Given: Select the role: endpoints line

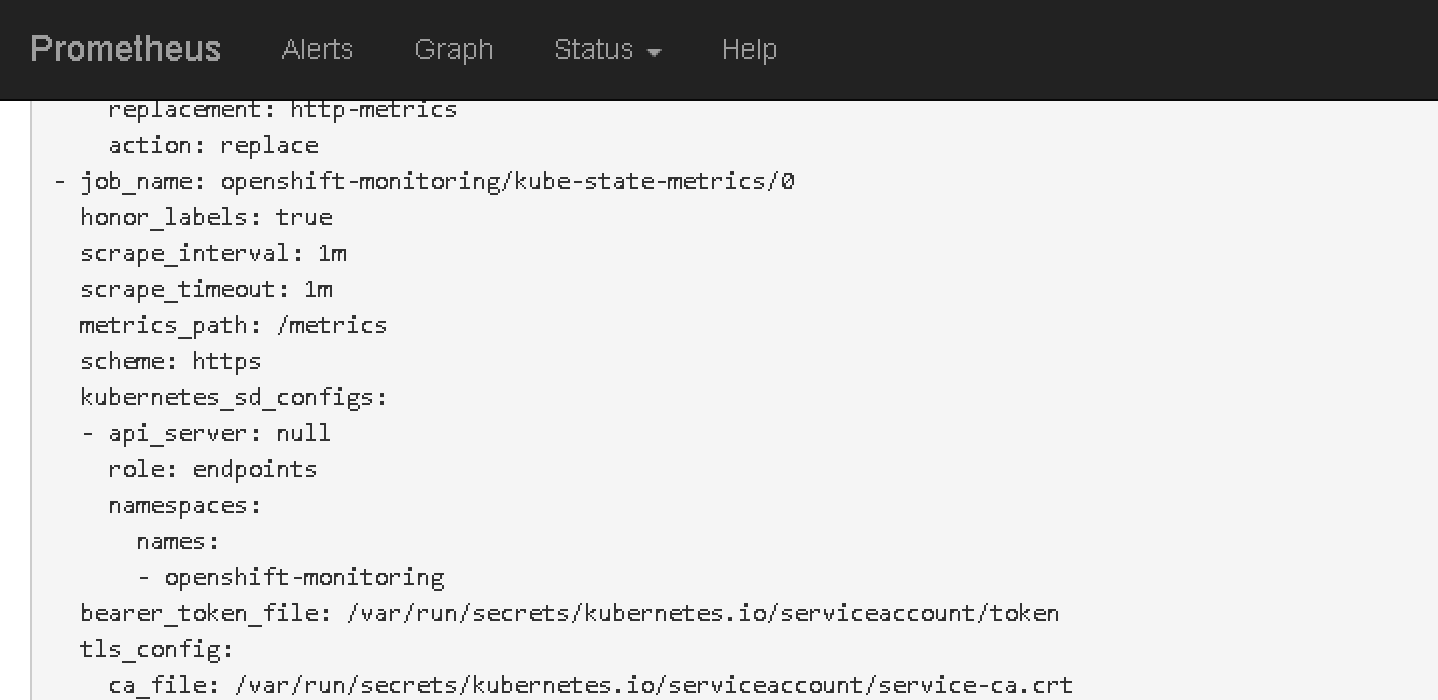Looking at the screenshot, I should (x=212, y=469).
